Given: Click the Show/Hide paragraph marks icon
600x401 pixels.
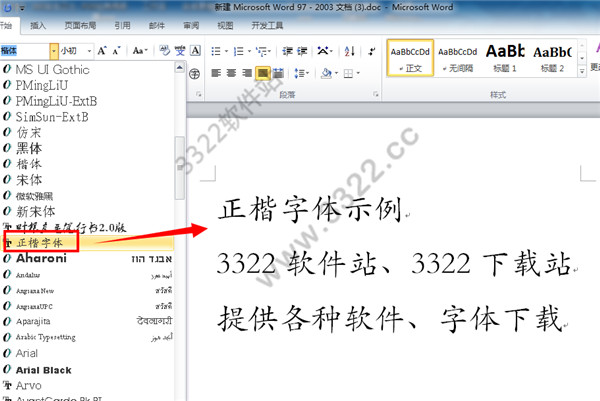Looking at the screenshot, I should click(371, 51).
